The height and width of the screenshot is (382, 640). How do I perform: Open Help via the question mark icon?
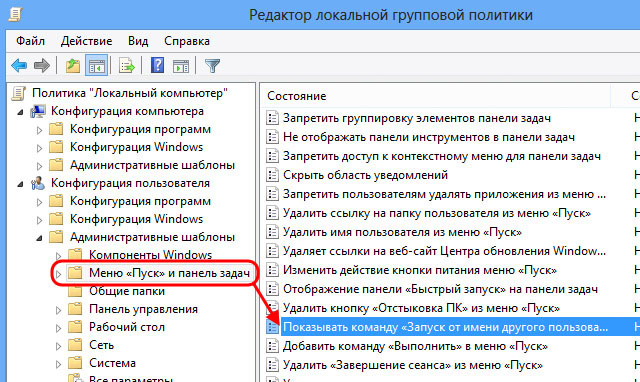(x=158, y=65)
